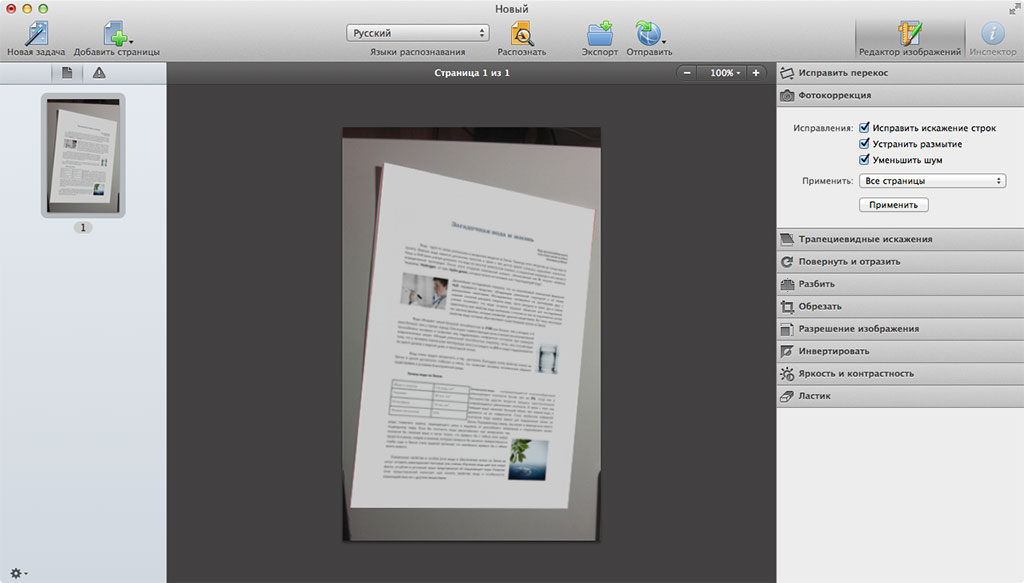Toggle the Редактор изображений icon
1024x583 pixels.
[908, 33]
